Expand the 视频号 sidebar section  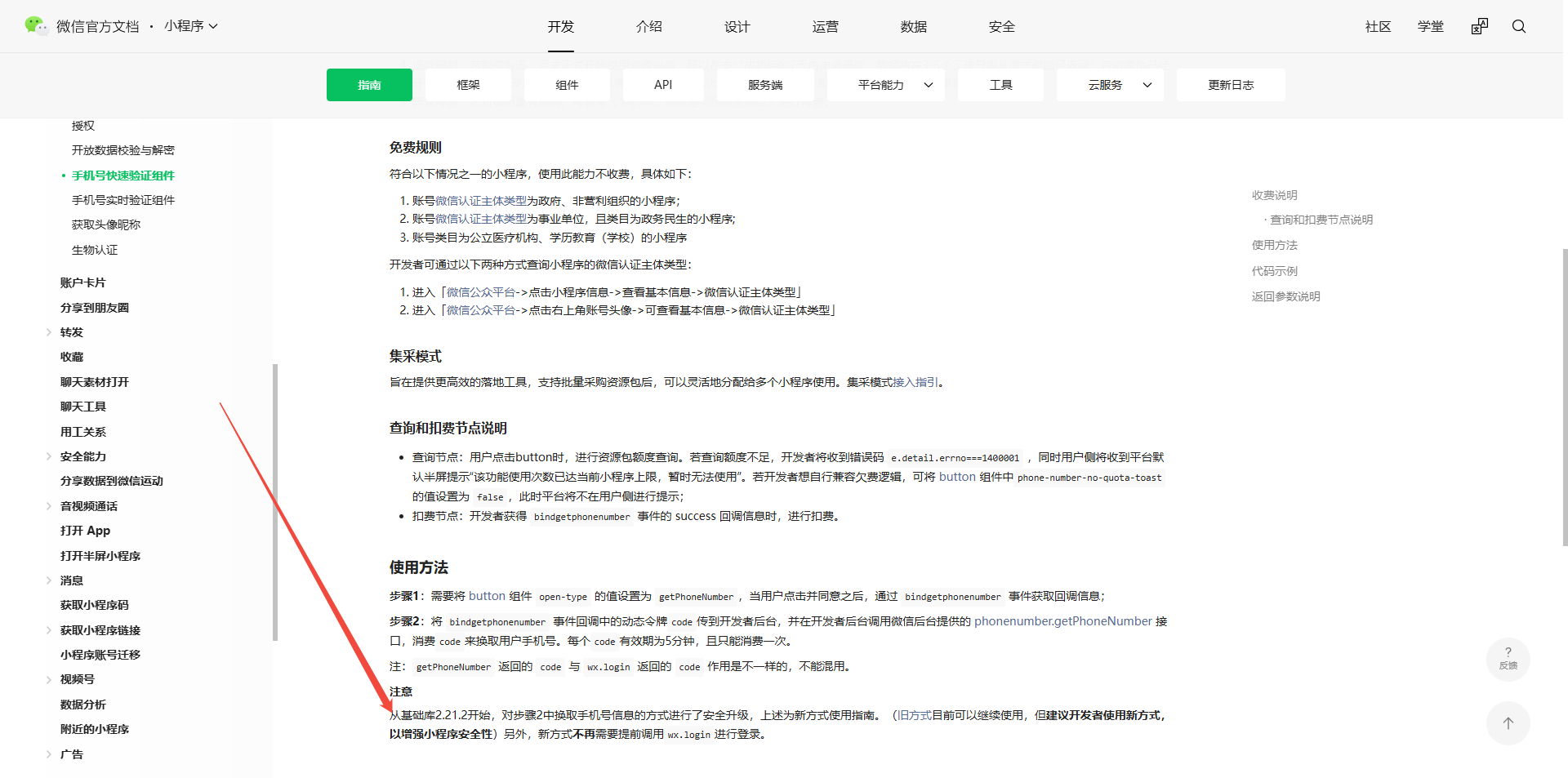49,679
